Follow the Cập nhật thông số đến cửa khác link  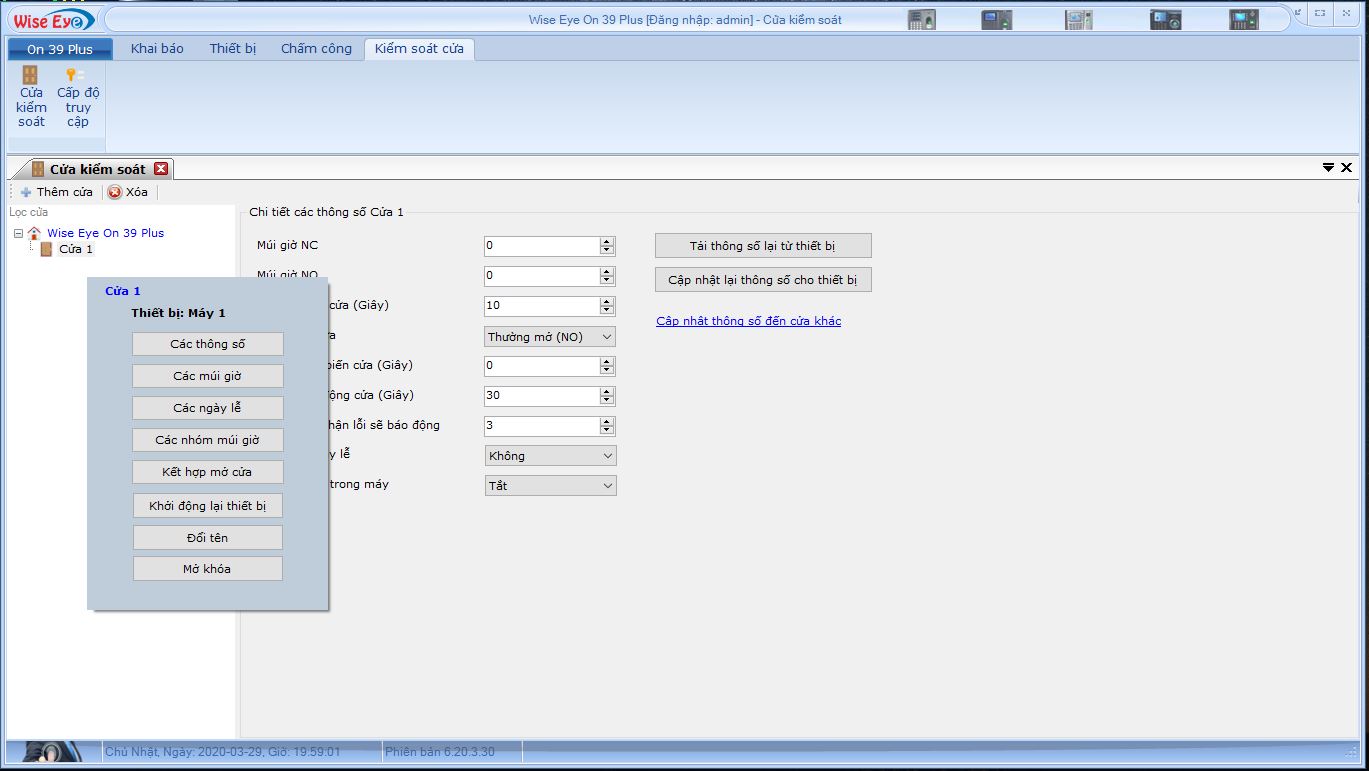(x=748, y=321)
